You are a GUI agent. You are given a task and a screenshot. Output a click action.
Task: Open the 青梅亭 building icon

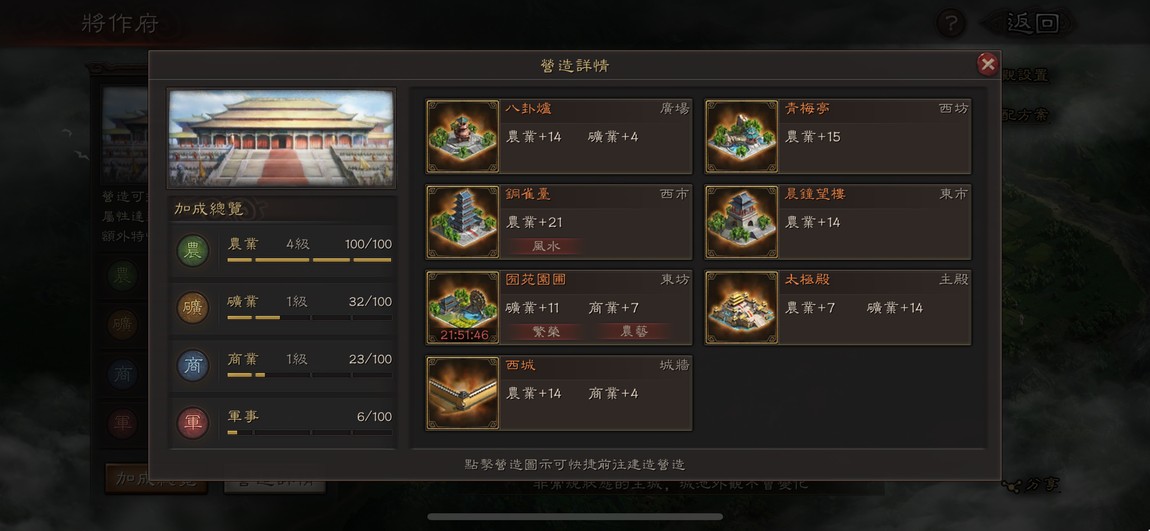(741, 136)
